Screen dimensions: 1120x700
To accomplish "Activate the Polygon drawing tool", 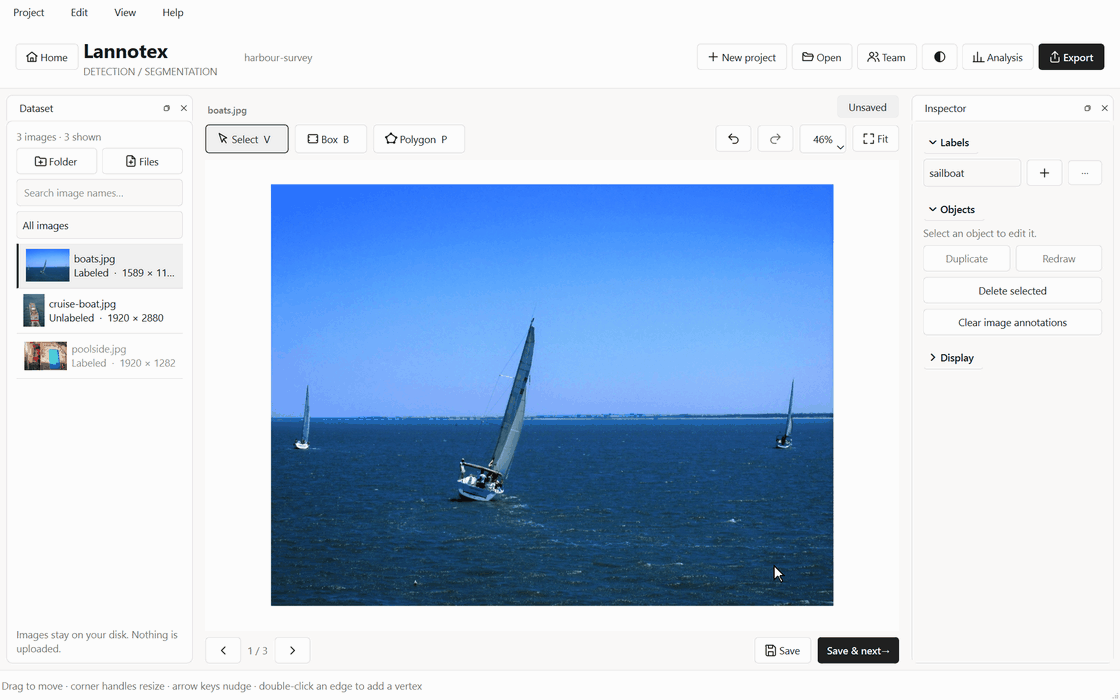I will [419, 139].
